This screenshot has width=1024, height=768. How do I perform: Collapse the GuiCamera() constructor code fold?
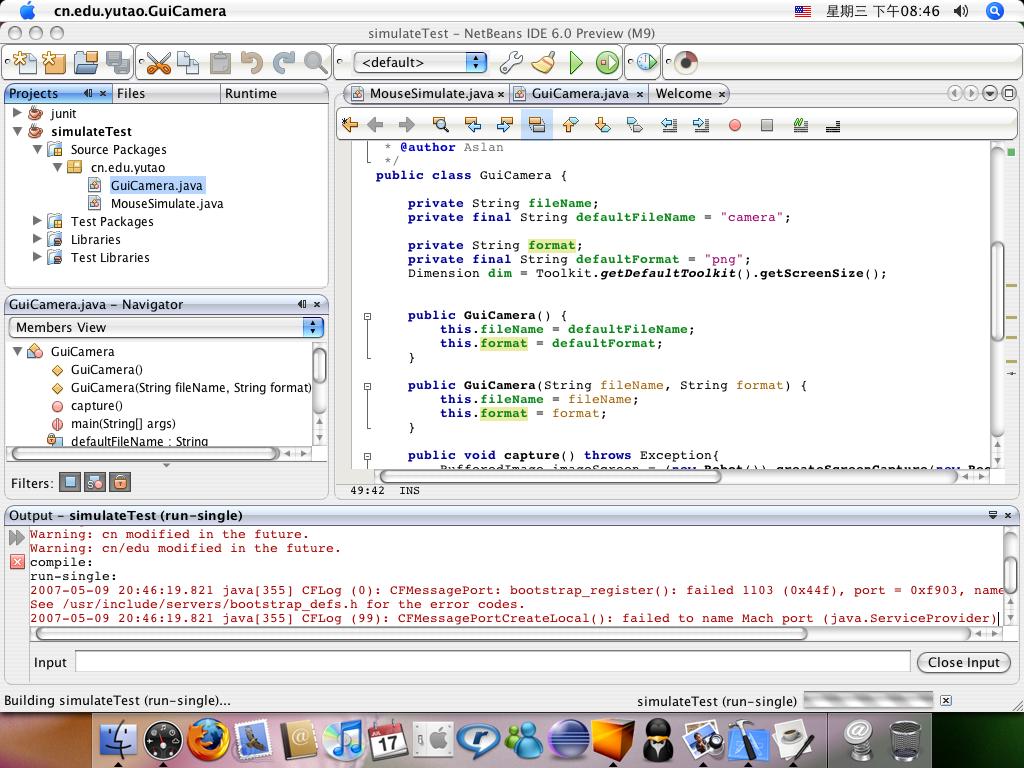tap(368, 316)
